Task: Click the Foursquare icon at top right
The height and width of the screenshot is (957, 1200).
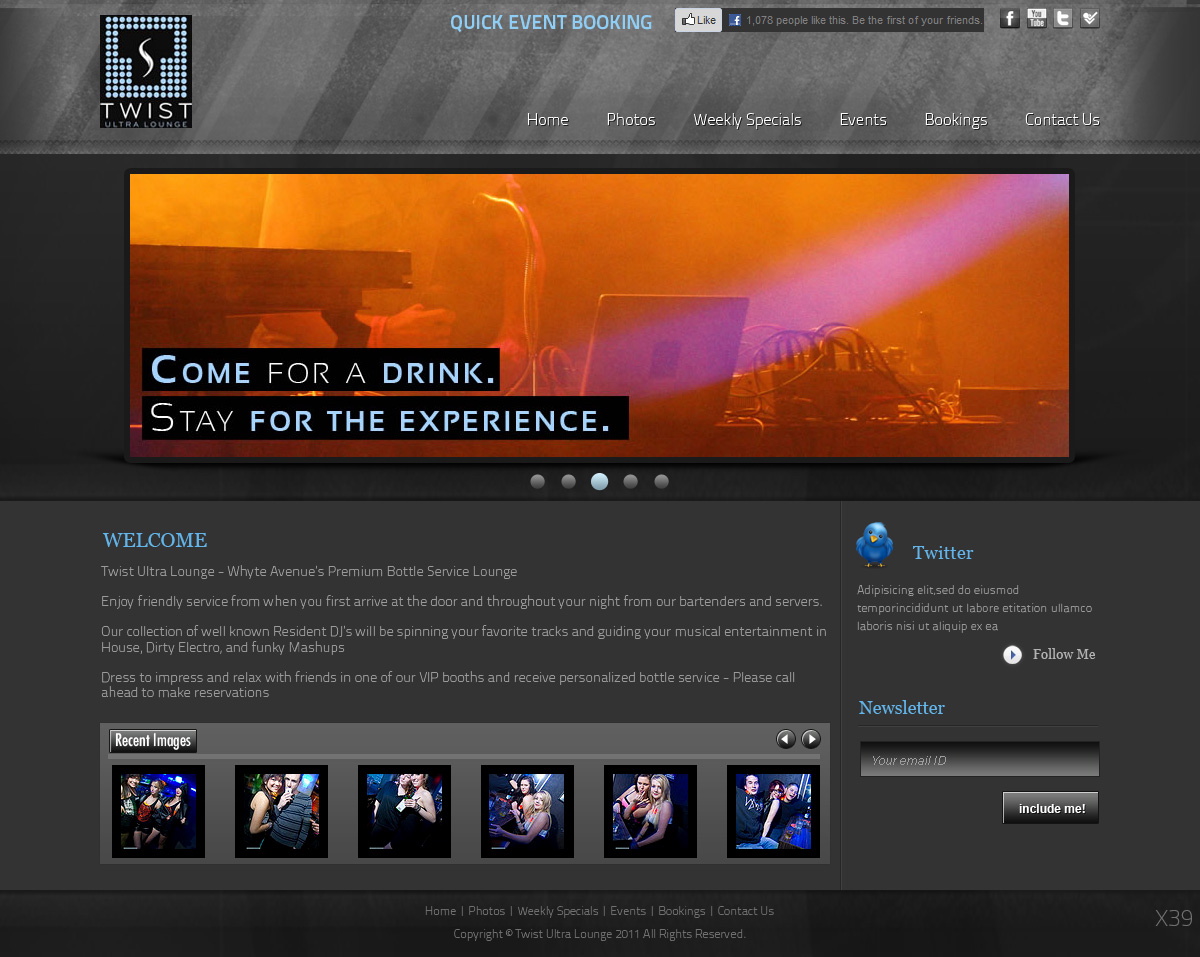Action: (1090, 18)
